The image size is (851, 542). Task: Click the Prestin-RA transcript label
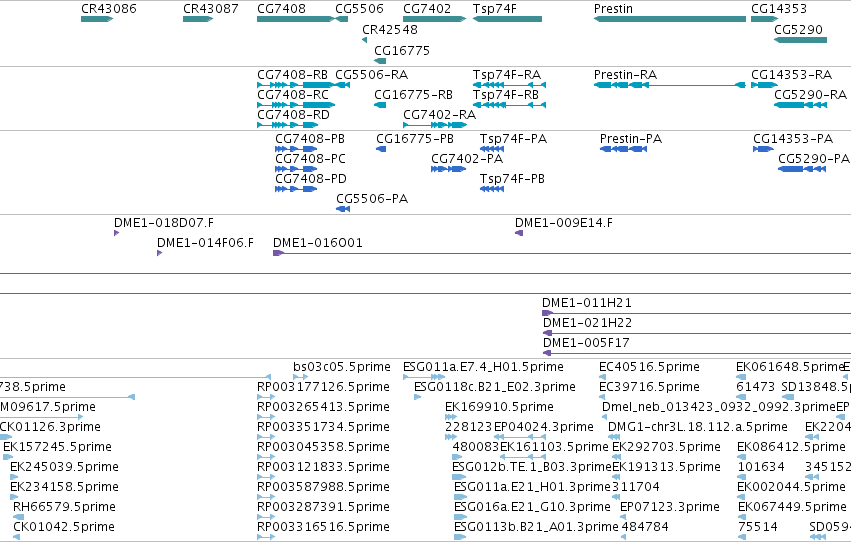(x=625, y=74)
